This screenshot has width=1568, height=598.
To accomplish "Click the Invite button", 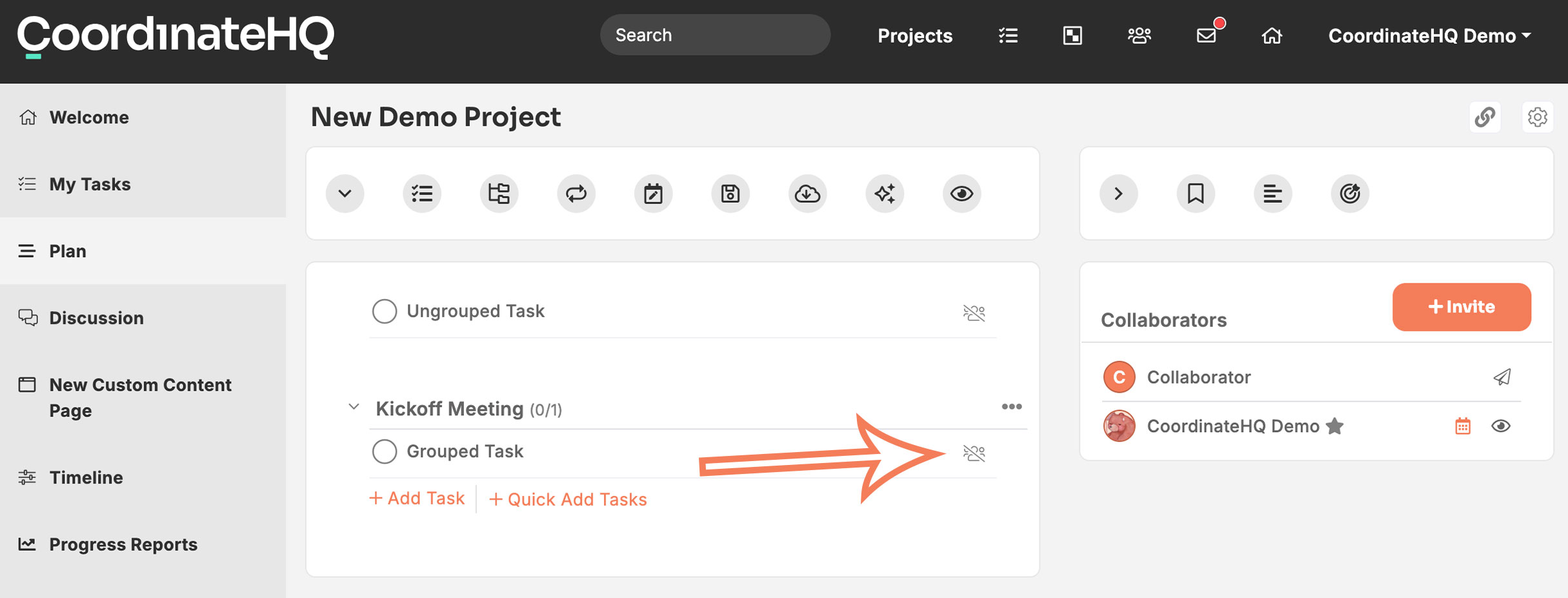I will 1462,307.
